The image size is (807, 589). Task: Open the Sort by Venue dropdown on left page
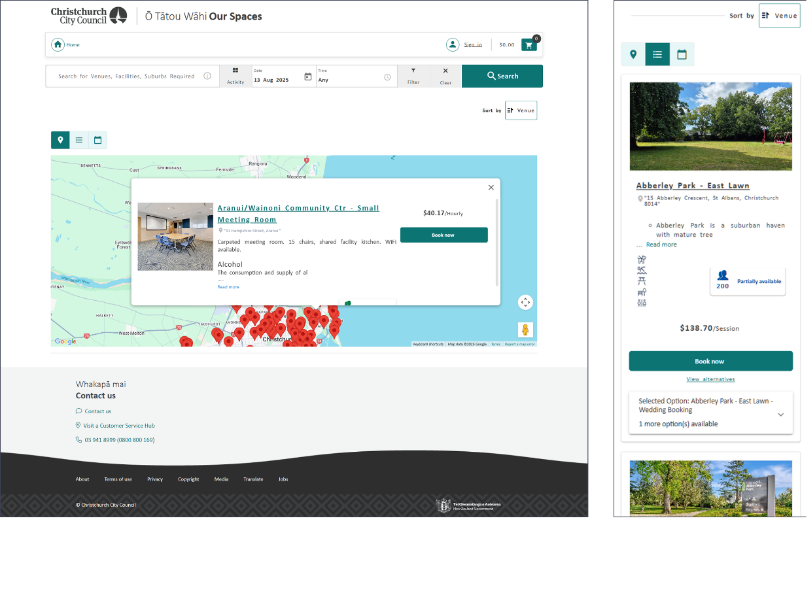coord(521,110)
